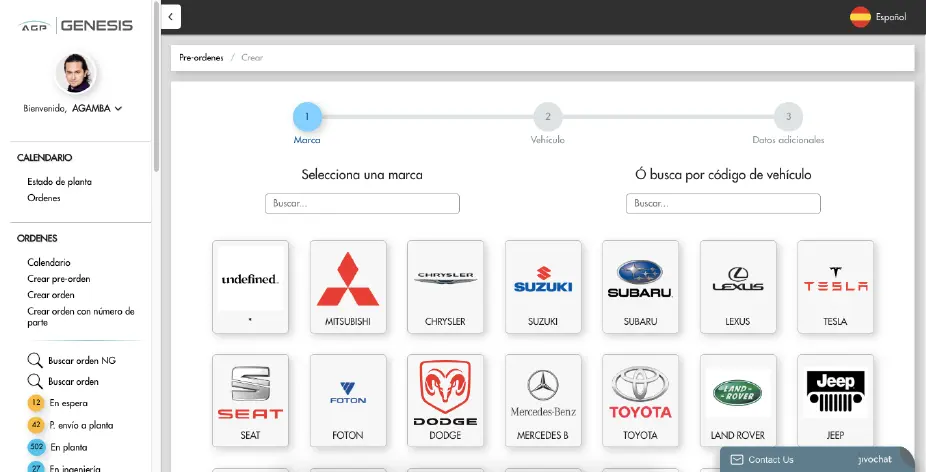Image resolution: width=926 pixels, height=472 pixels.
Task: Choose the Toyota brand logo
Action: pyautogui.click(x=640, y=393)
